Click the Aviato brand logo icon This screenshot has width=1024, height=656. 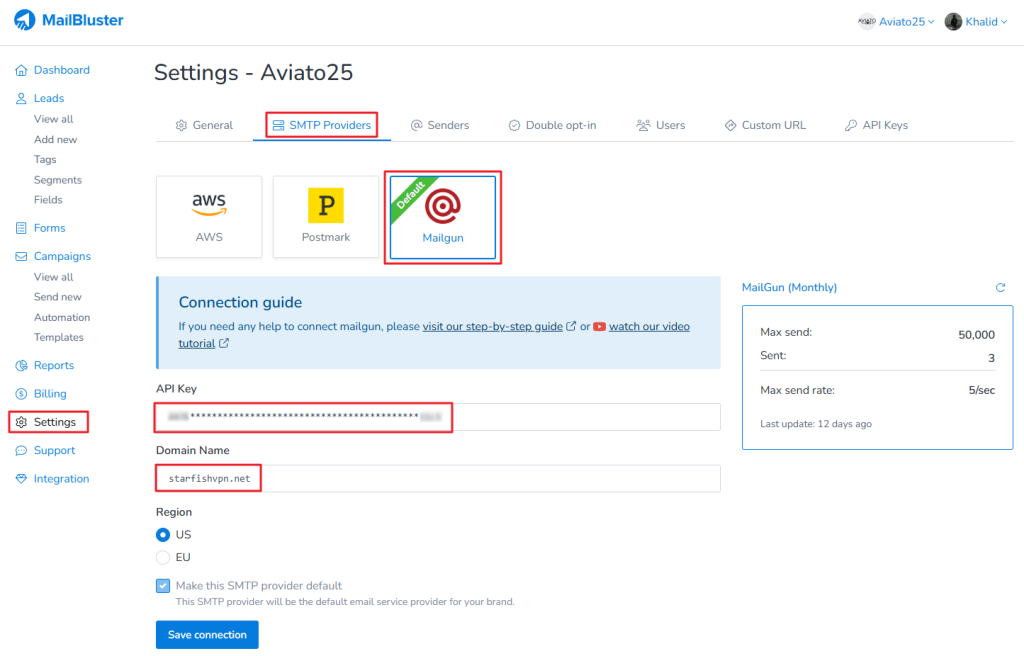pyautogui.click(x=867, y=22)
